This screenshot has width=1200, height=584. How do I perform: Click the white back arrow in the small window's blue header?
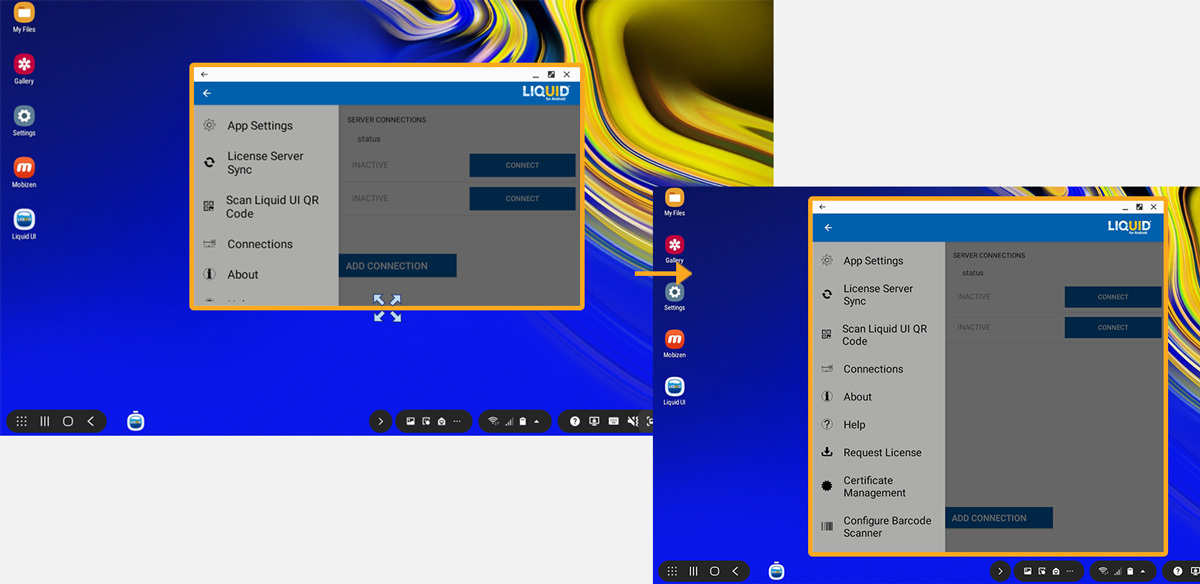pyautogui.click(x=207, y=93)
